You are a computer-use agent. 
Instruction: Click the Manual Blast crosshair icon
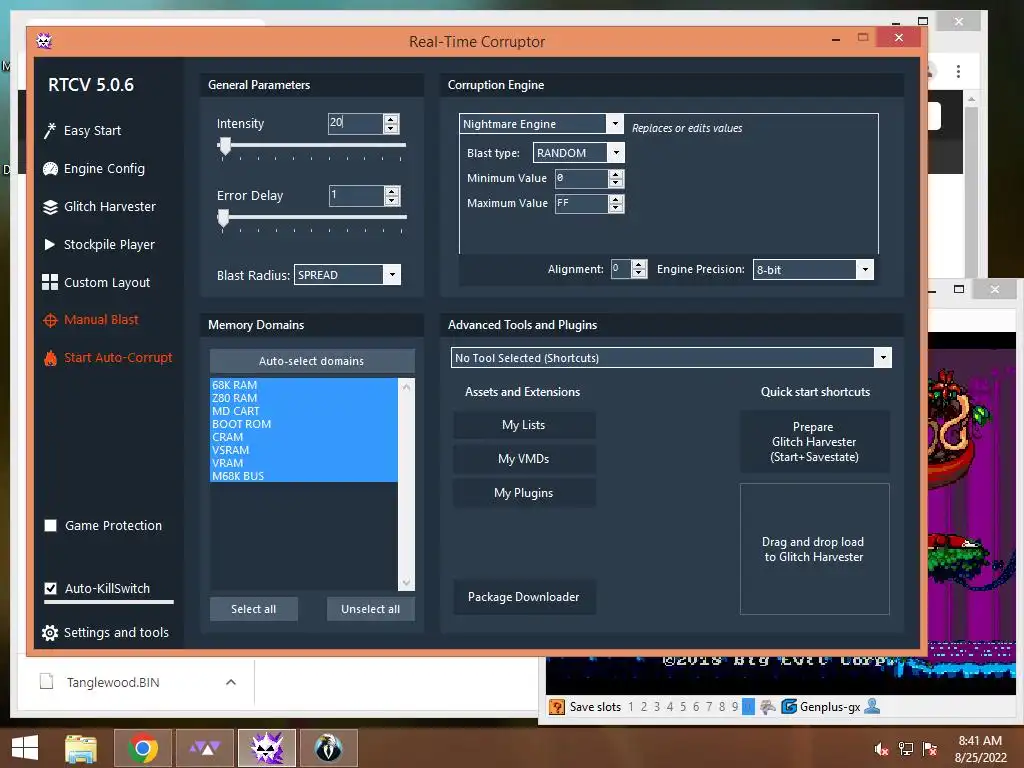click(50, 320)
